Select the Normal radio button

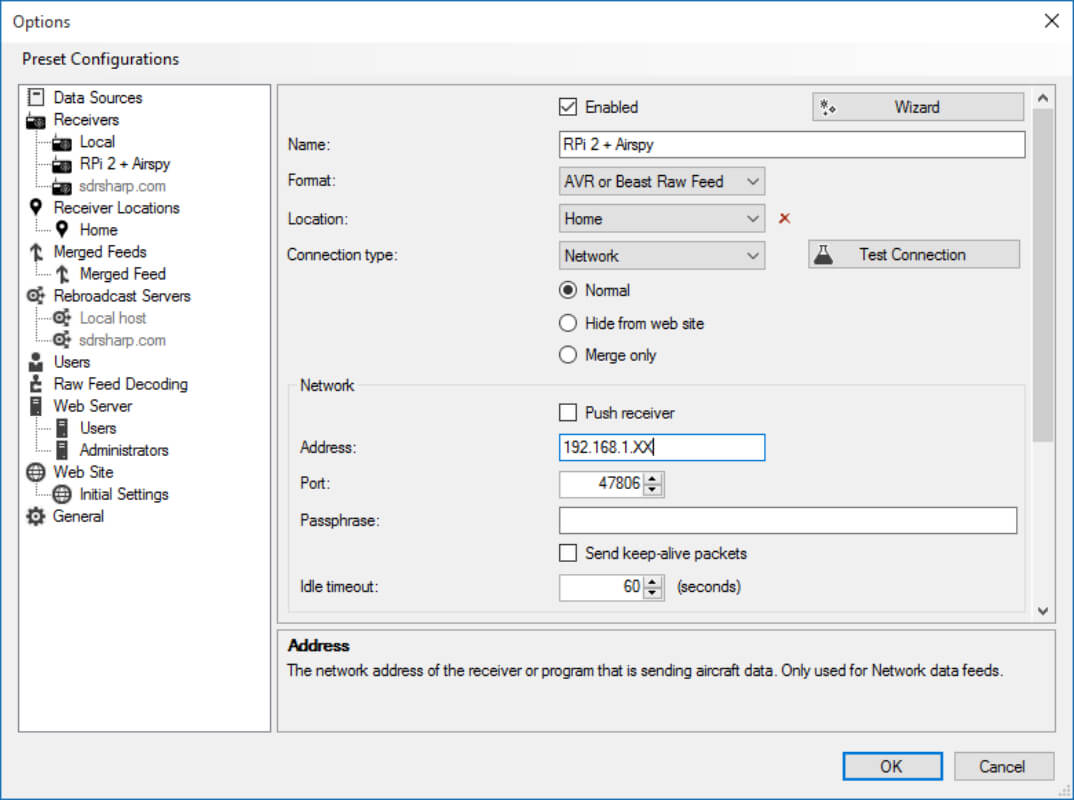click(x=568, y=290)
